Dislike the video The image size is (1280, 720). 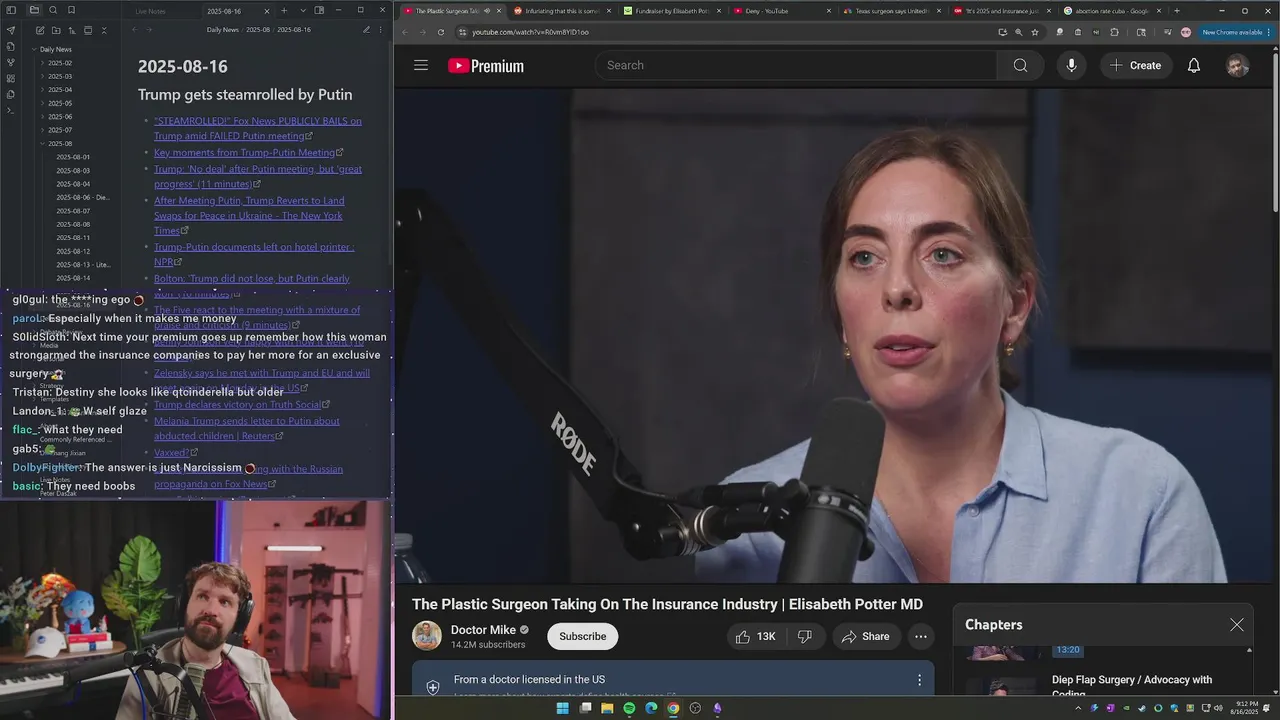[x=805, y=636]
